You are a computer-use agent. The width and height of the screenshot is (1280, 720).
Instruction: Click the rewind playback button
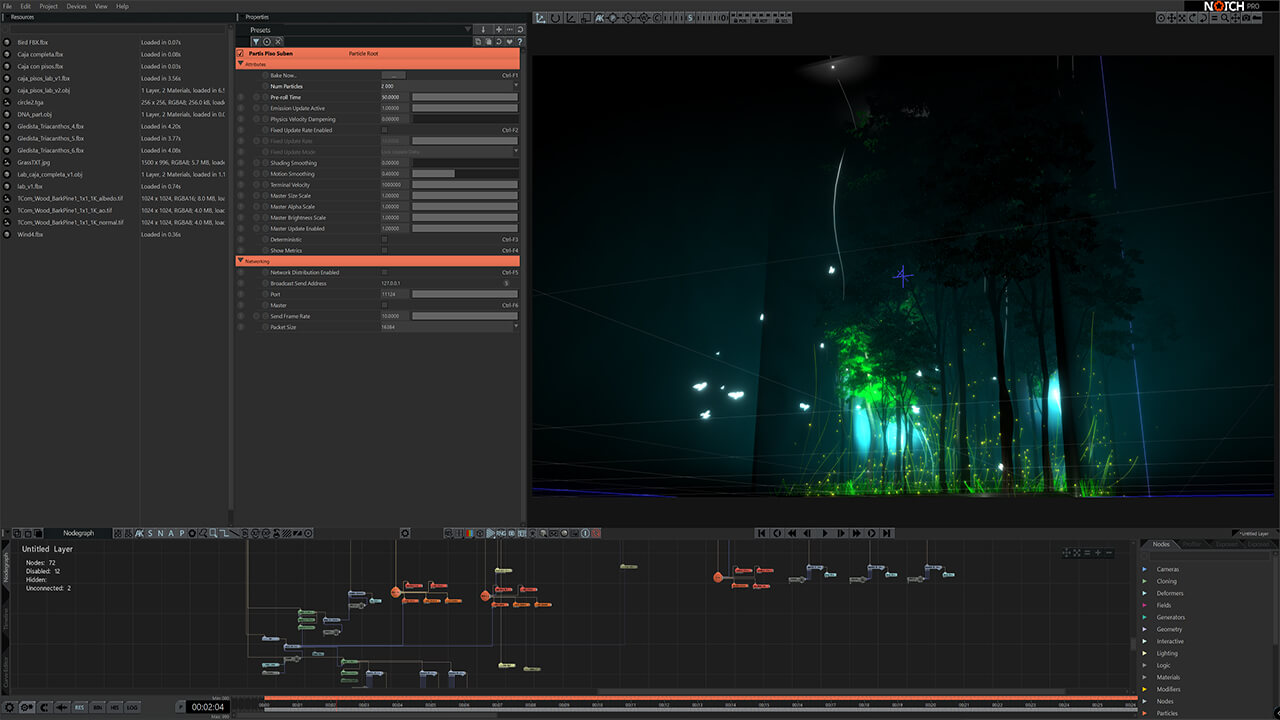792,533
